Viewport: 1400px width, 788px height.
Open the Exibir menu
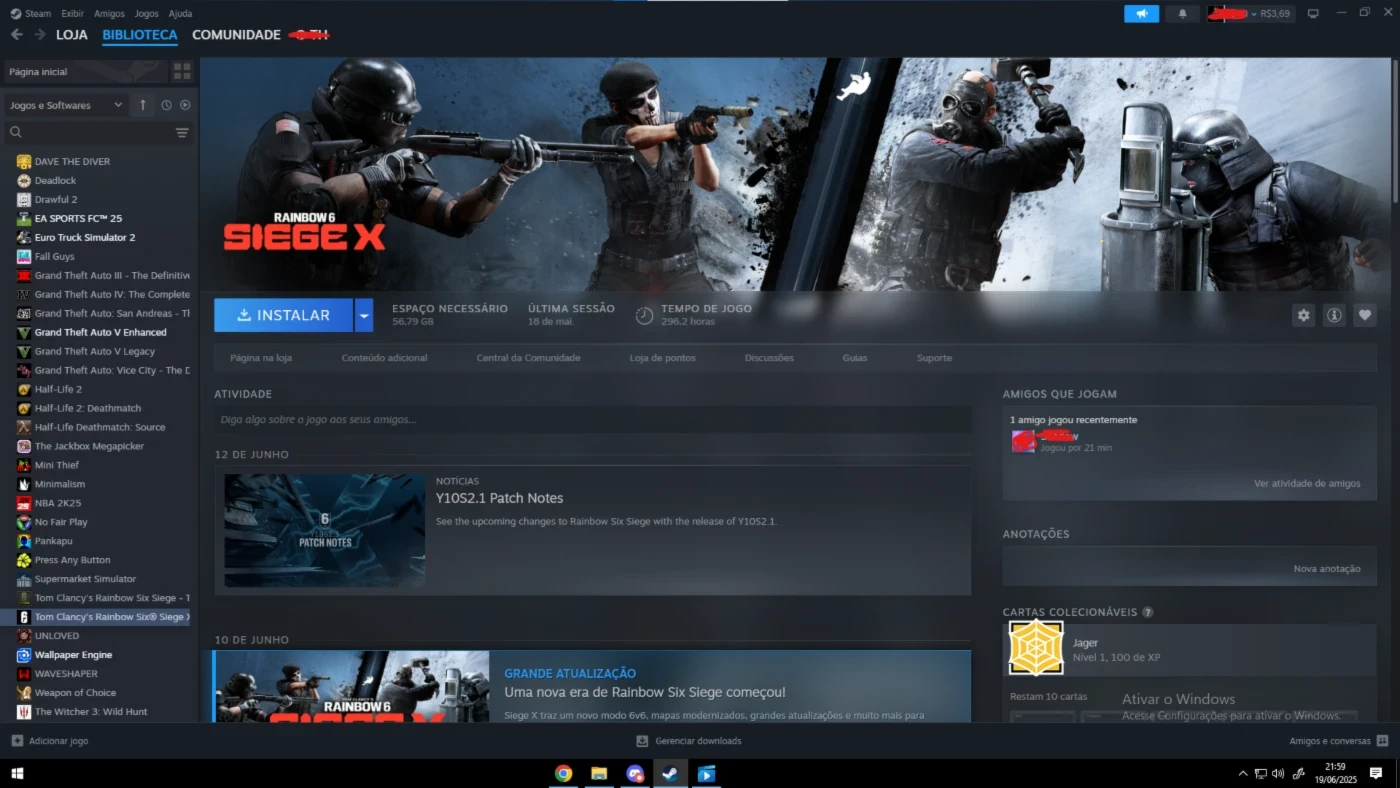pos(72,14)
